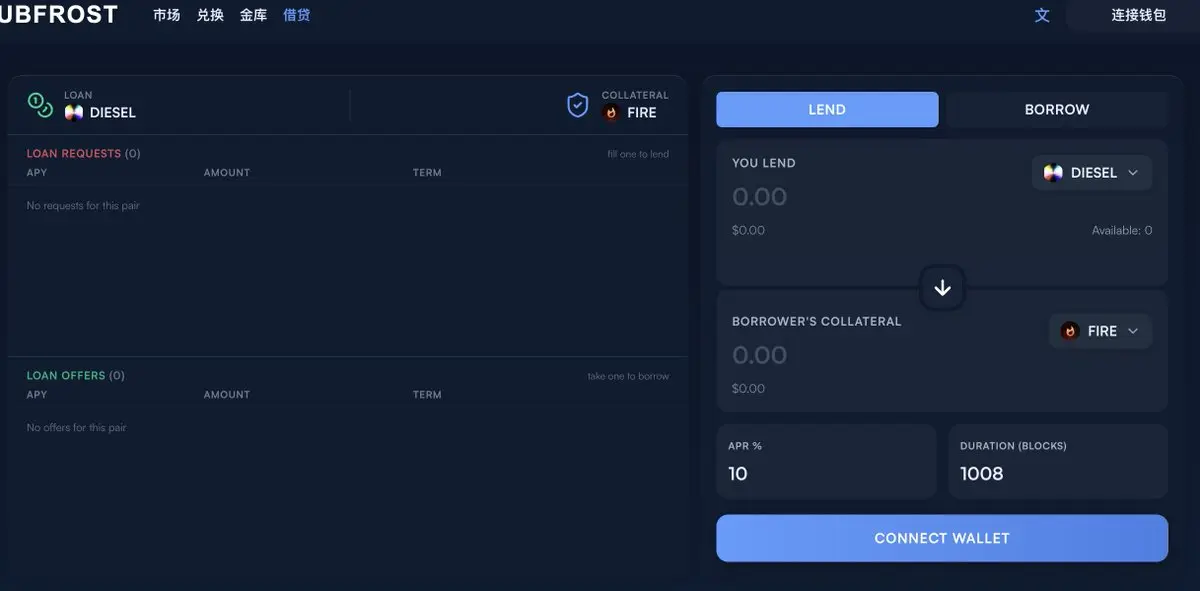
Task: Open the 兑换 swap page
Action: 210,15
